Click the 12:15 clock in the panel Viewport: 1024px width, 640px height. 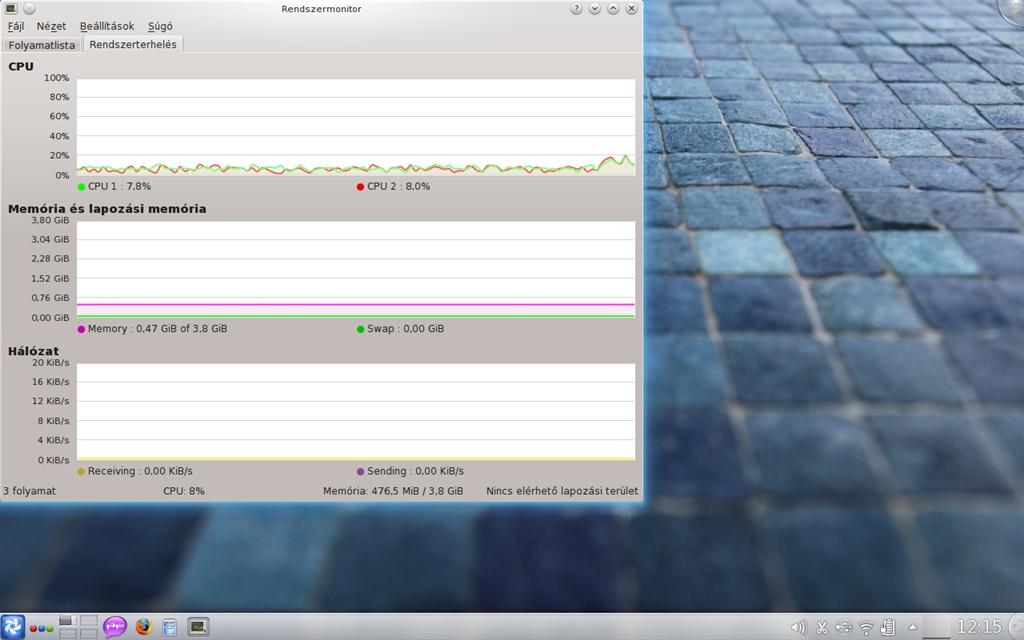pyautogui.click(x=979, y=627)
